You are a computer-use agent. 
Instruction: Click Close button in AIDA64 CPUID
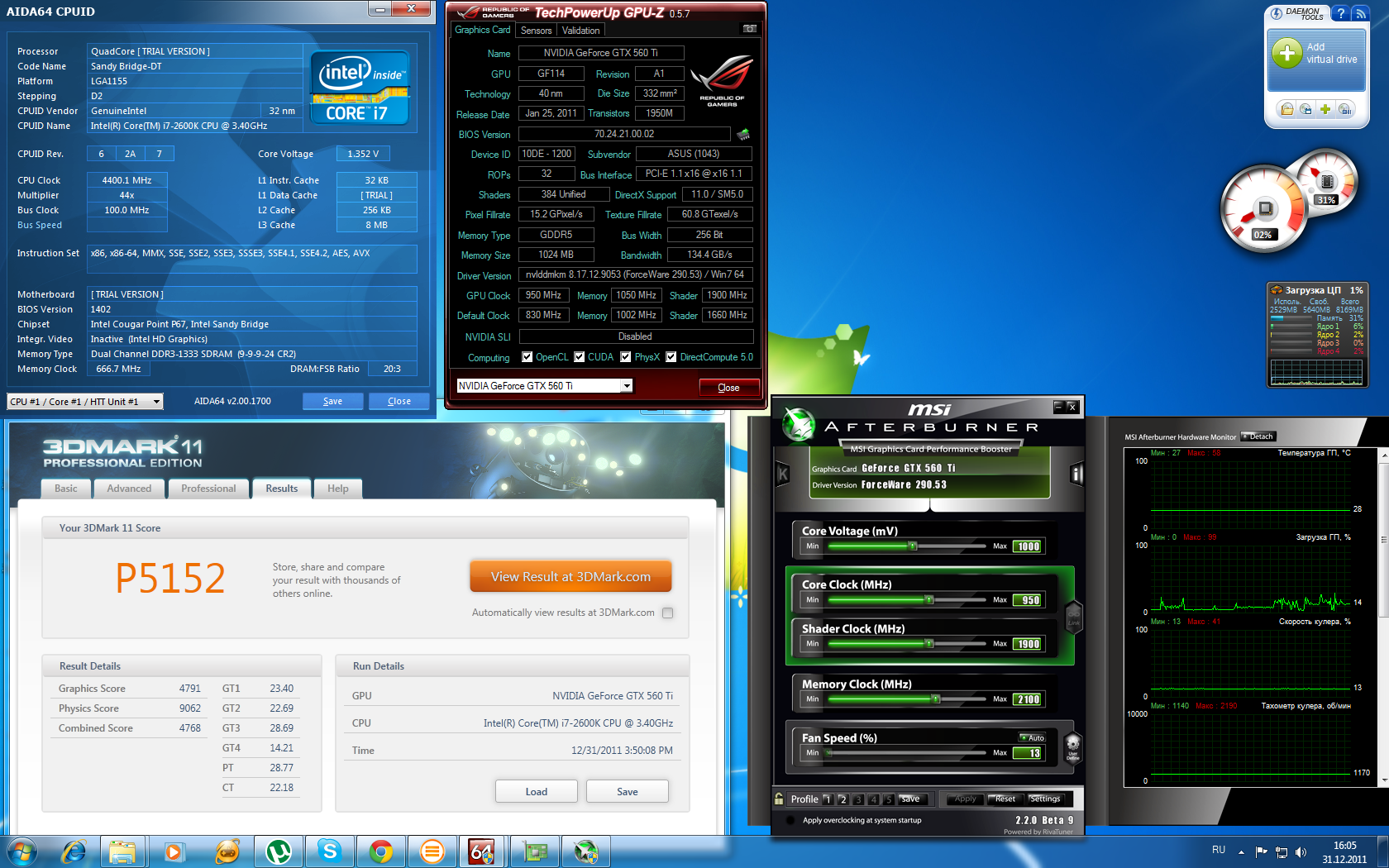[399, 401]
